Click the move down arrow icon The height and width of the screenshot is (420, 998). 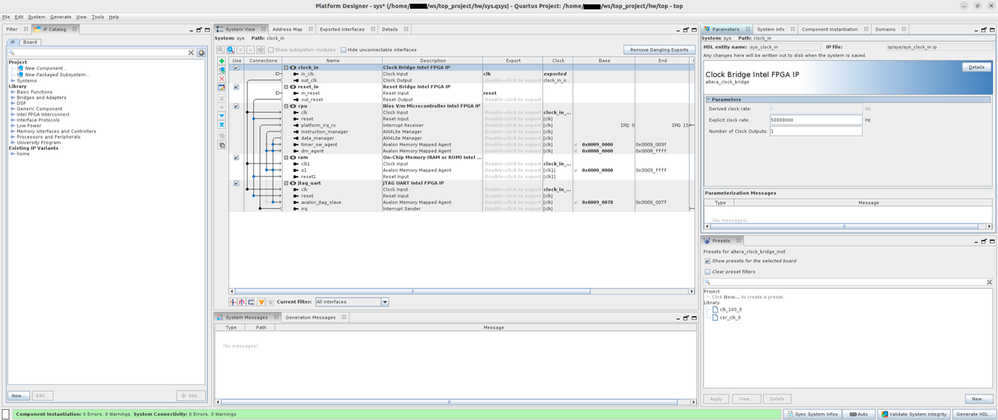(x=222, y=116)
